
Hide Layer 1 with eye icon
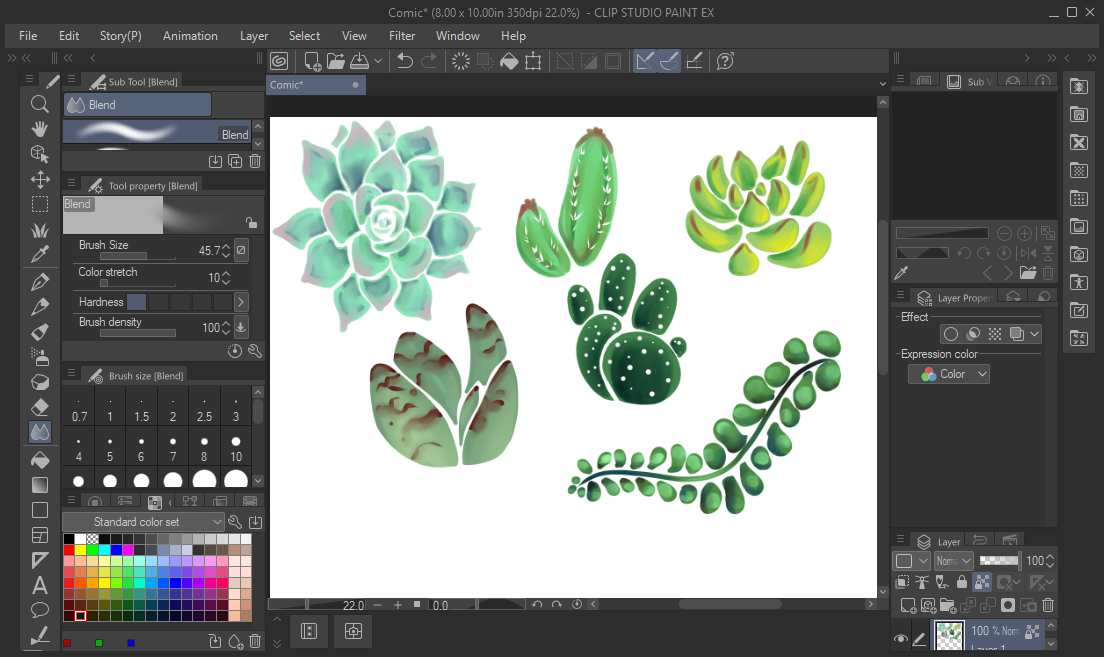point(901,639)
